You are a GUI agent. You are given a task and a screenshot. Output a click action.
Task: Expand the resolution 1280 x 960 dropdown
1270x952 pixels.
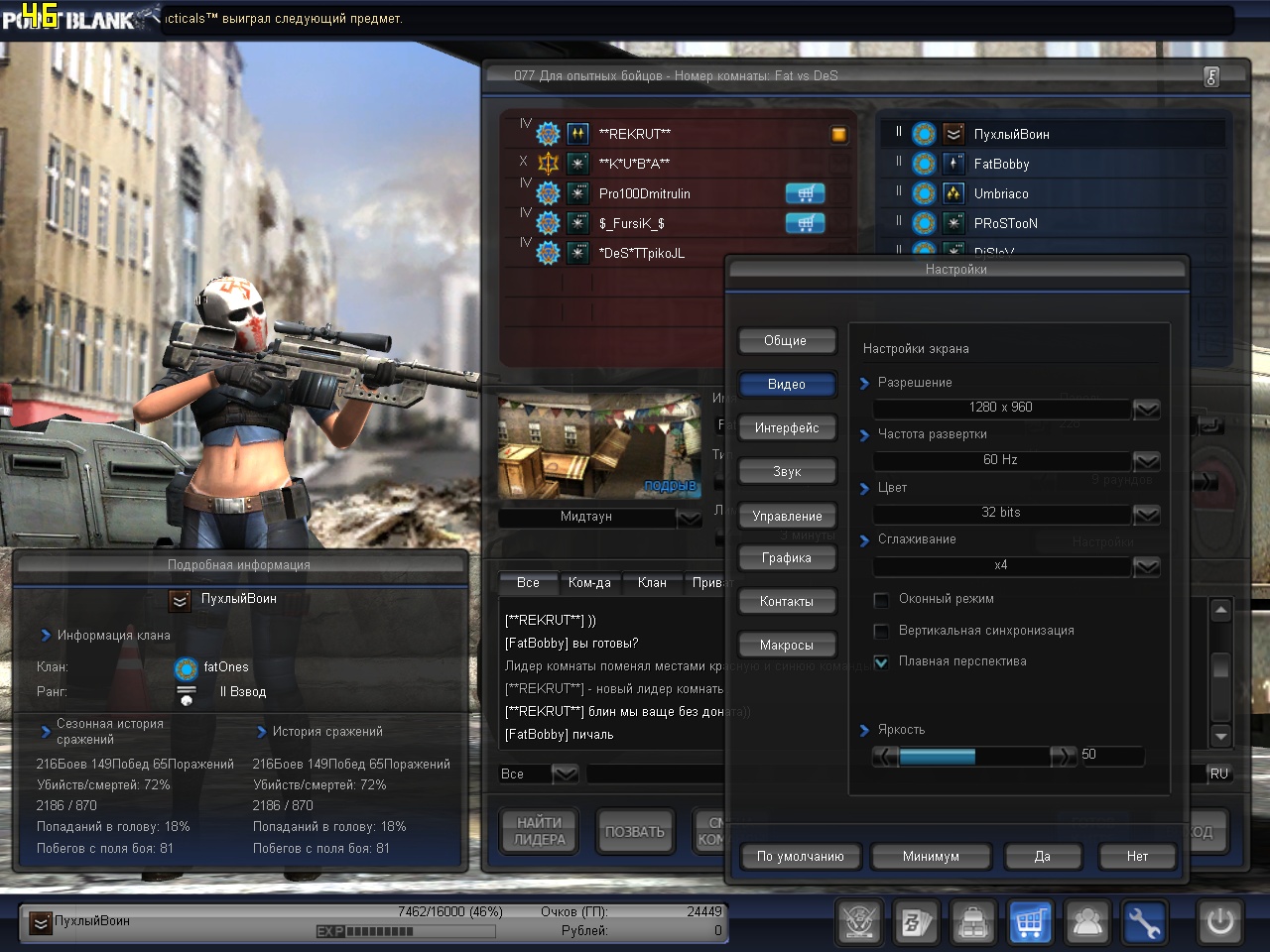click(1146, 409)
